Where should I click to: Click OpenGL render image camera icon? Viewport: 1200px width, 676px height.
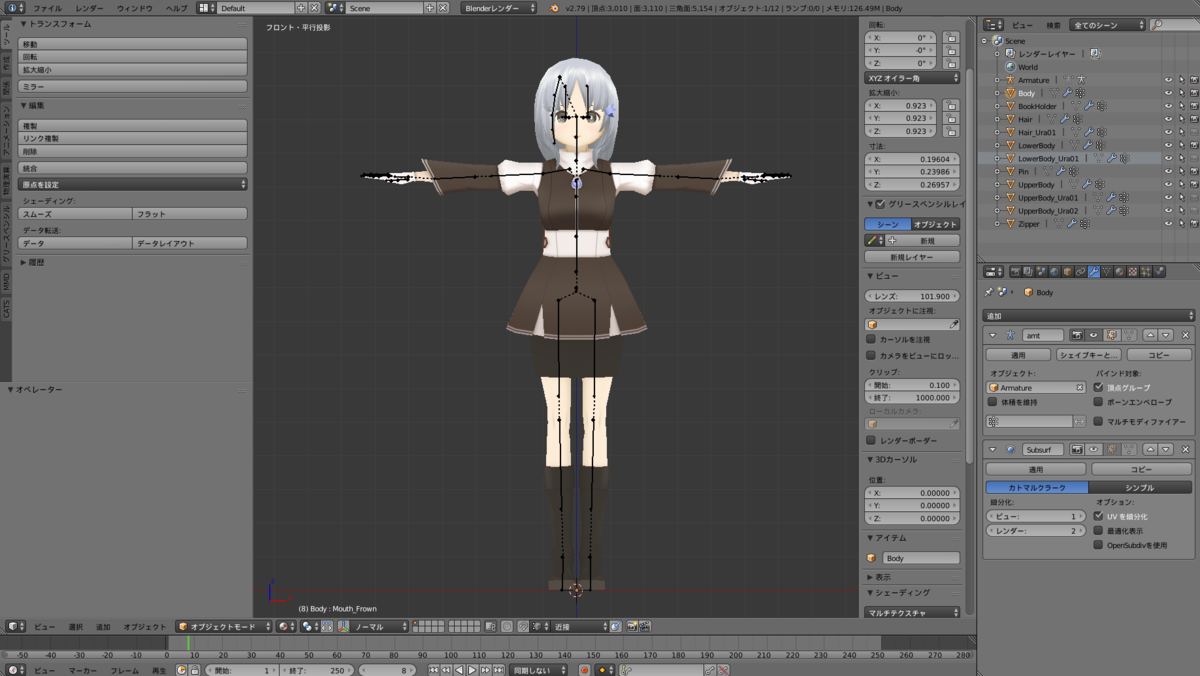(x=632, y=626)
